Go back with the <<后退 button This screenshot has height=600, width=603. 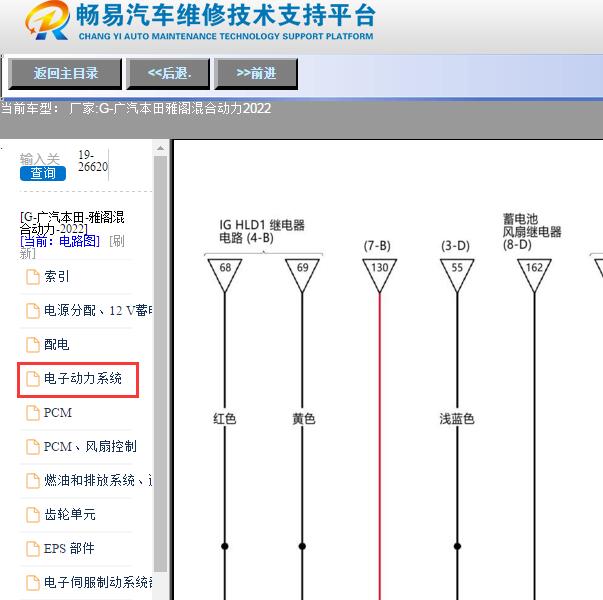(x=168, y=73)
